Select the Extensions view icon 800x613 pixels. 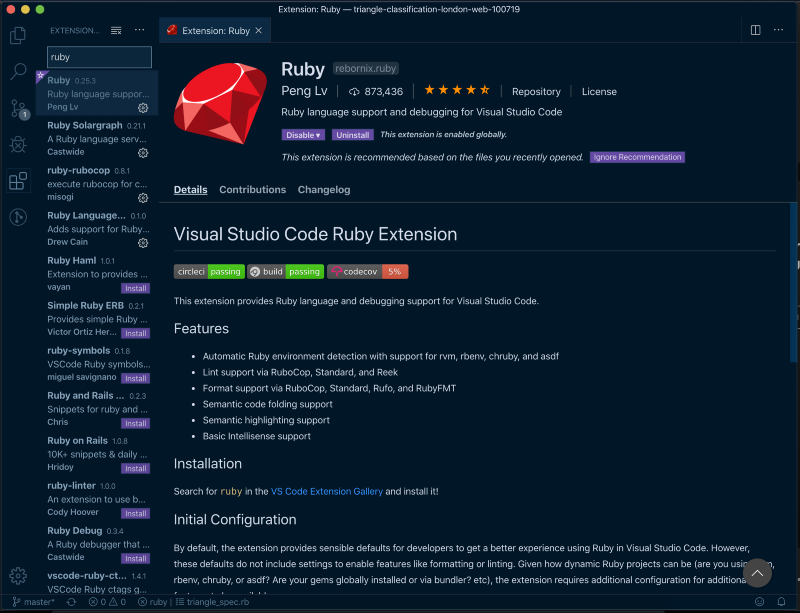18,181
